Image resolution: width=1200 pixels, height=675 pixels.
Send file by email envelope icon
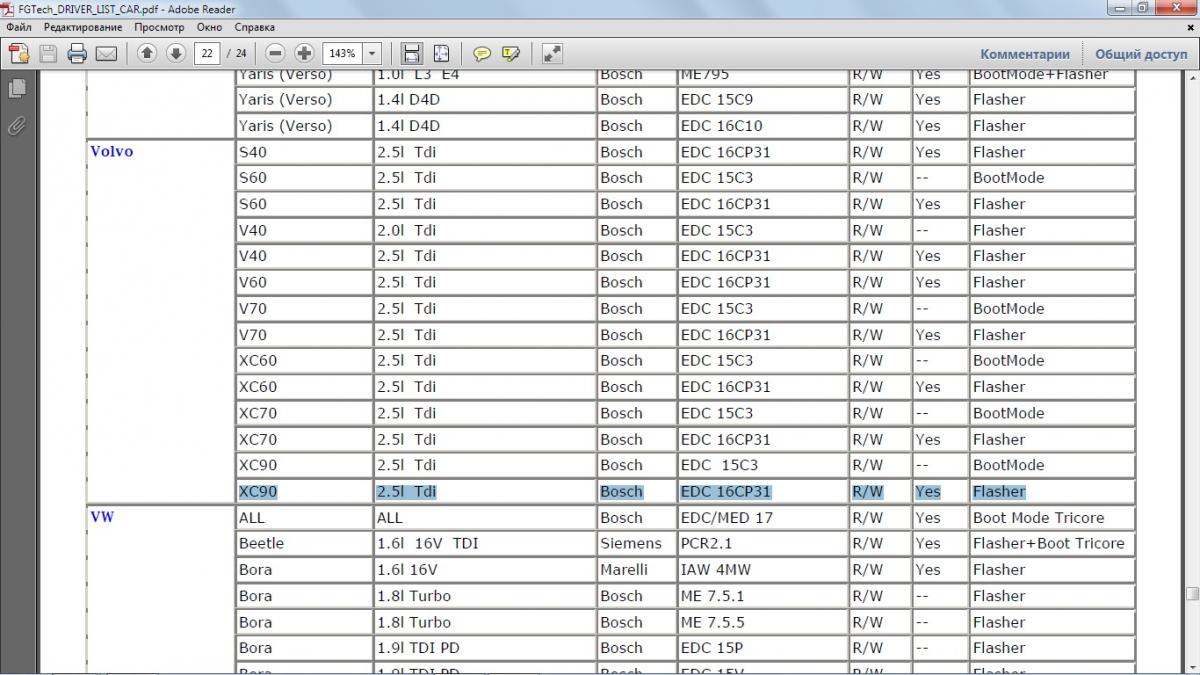click(x=106, y=53)
